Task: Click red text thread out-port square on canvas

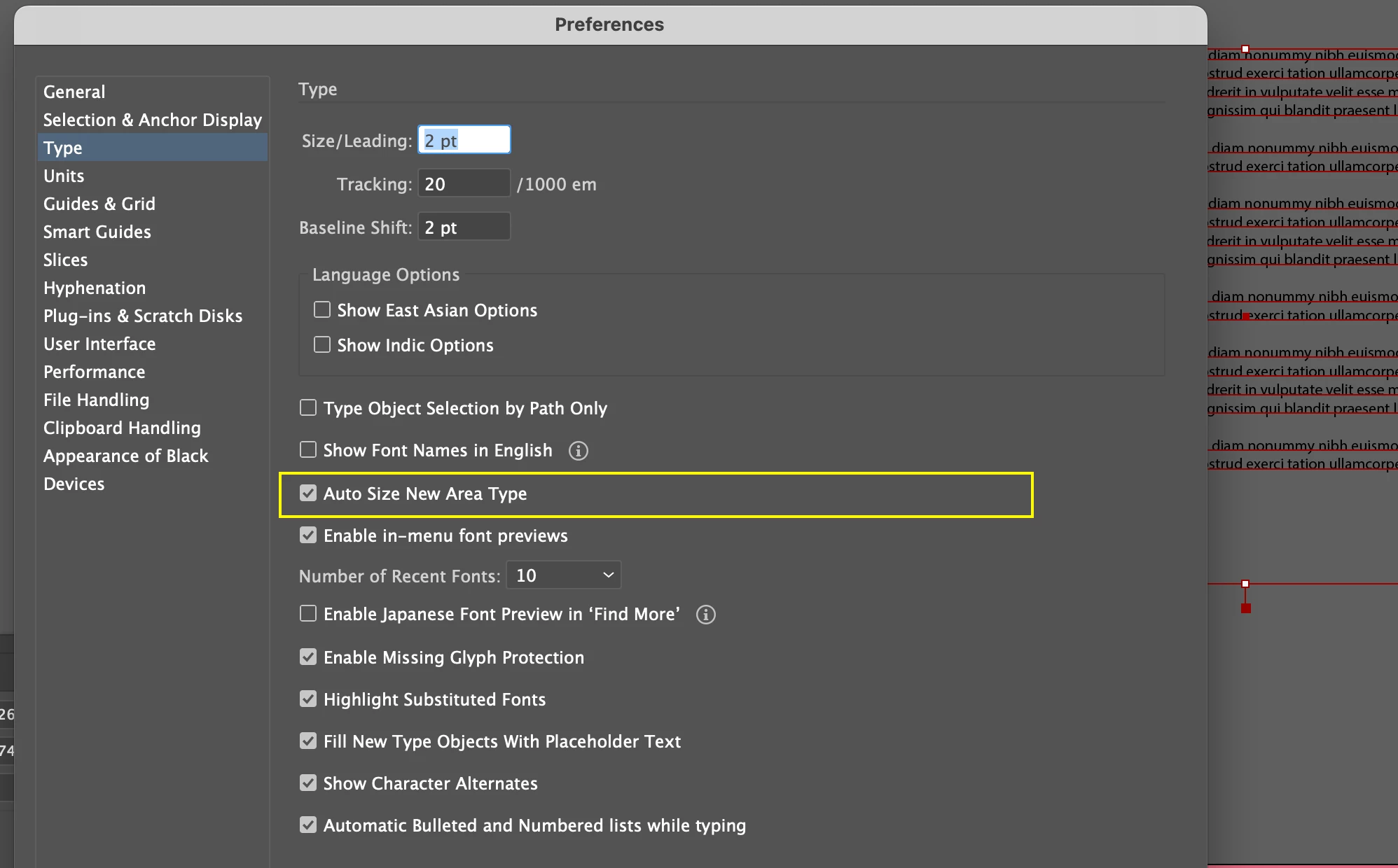Action: point(1245,608)
